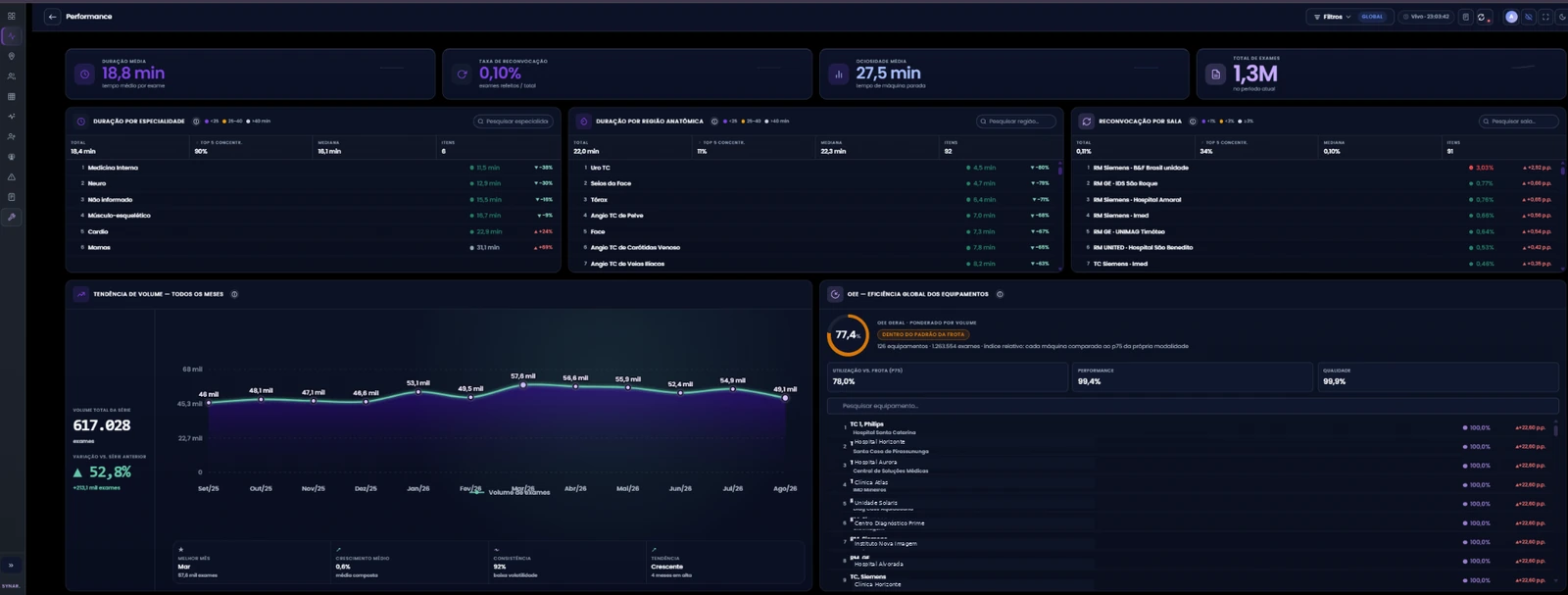Open the user avatar A
1568x595 pixels.
1511,17
